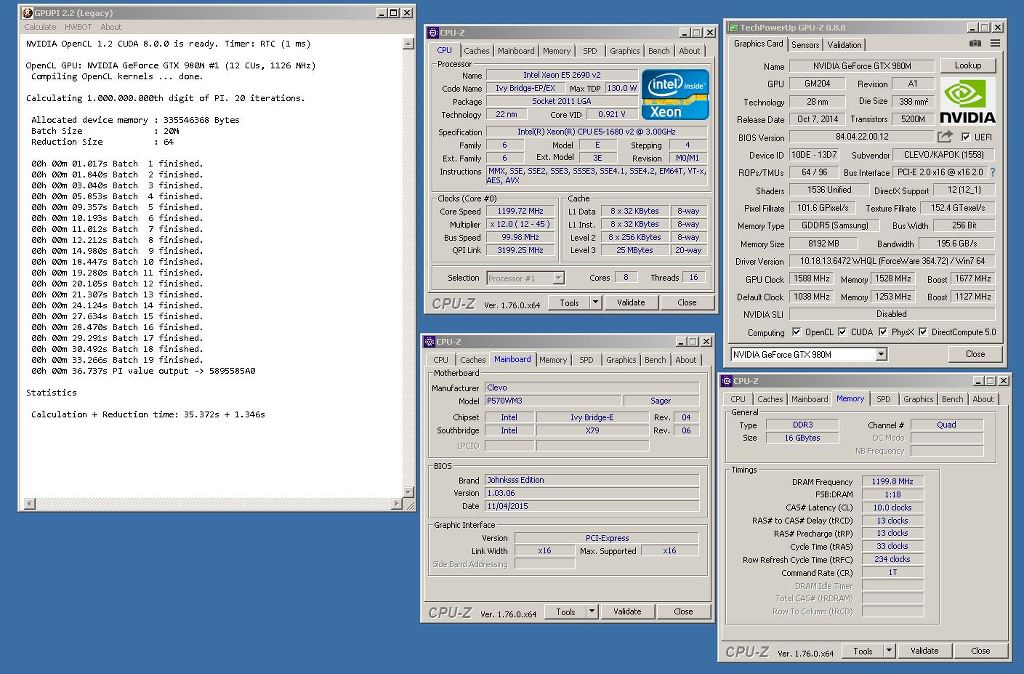Click Tools button in CPU-Z Memory window

(x=862, y=650)
